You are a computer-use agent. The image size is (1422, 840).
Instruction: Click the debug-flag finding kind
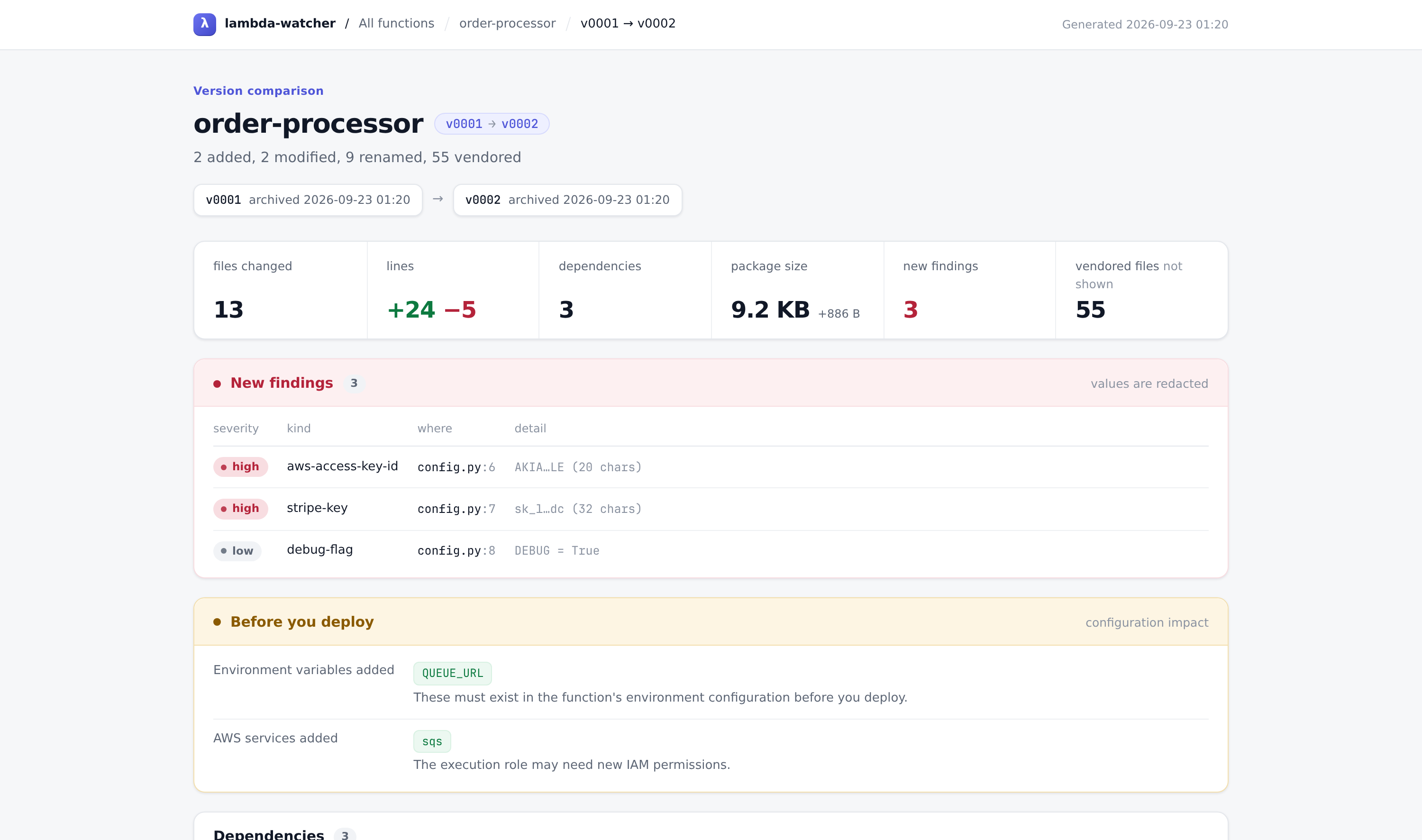pyautogui.click(x=319, y=549)
